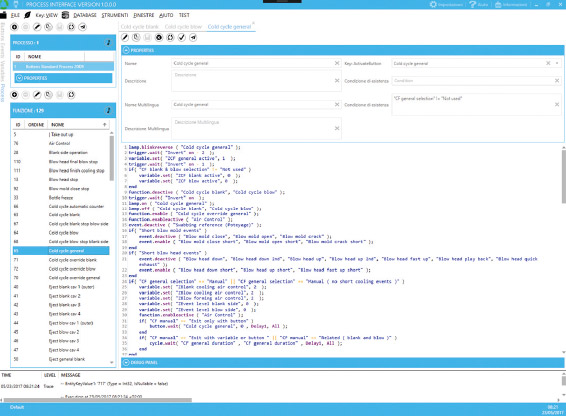Switch to the Cold cycle blow tab
Viewport: 566px width, 416px height.
pyautogui.click(x=183, y=27)
